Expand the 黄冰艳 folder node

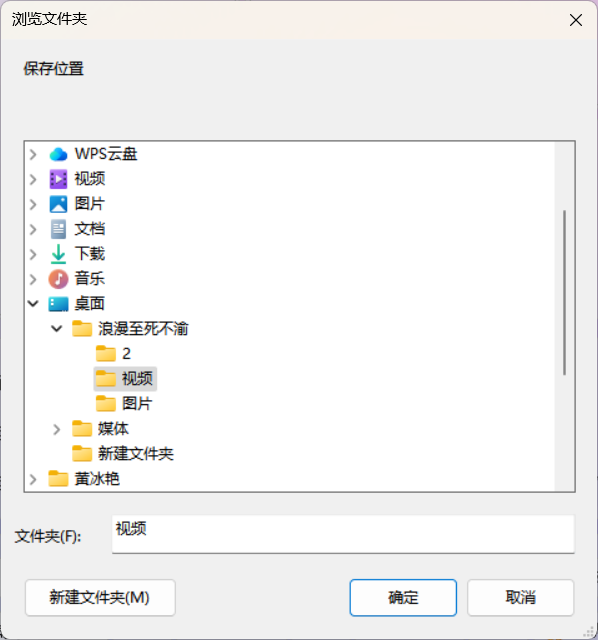pyautogui.click(x=33, y=479)
